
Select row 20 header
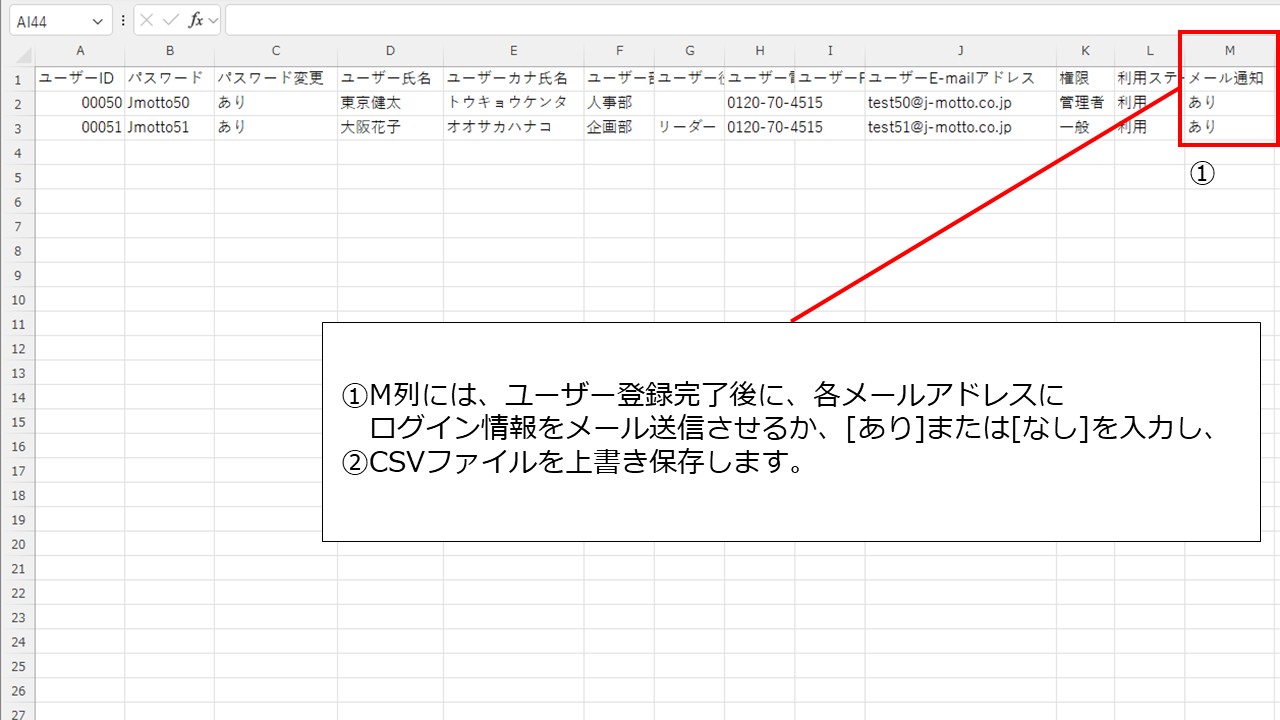(17, 544)
